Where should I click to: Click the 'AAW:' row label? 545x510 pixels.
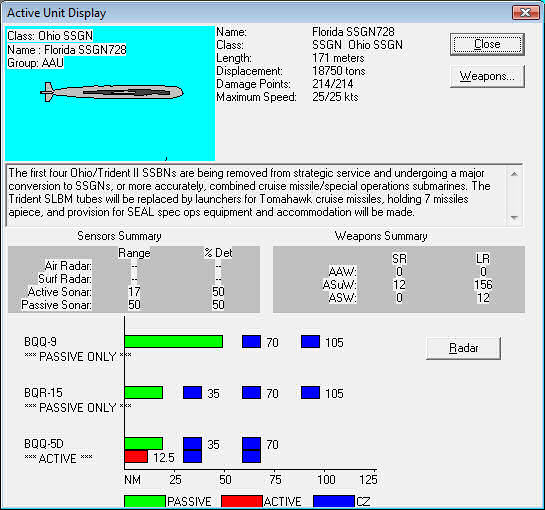[x=342, y=272]
